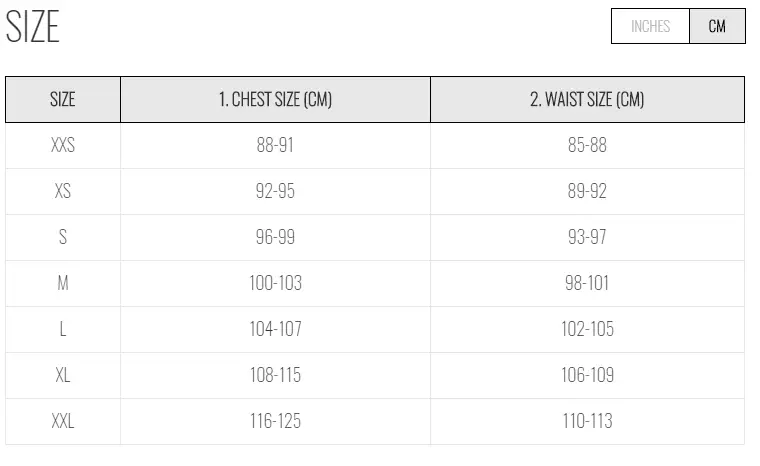Click the Waist Size (CM) column header
This screenshot has width=760, height=466.
[x=587, y=100]
